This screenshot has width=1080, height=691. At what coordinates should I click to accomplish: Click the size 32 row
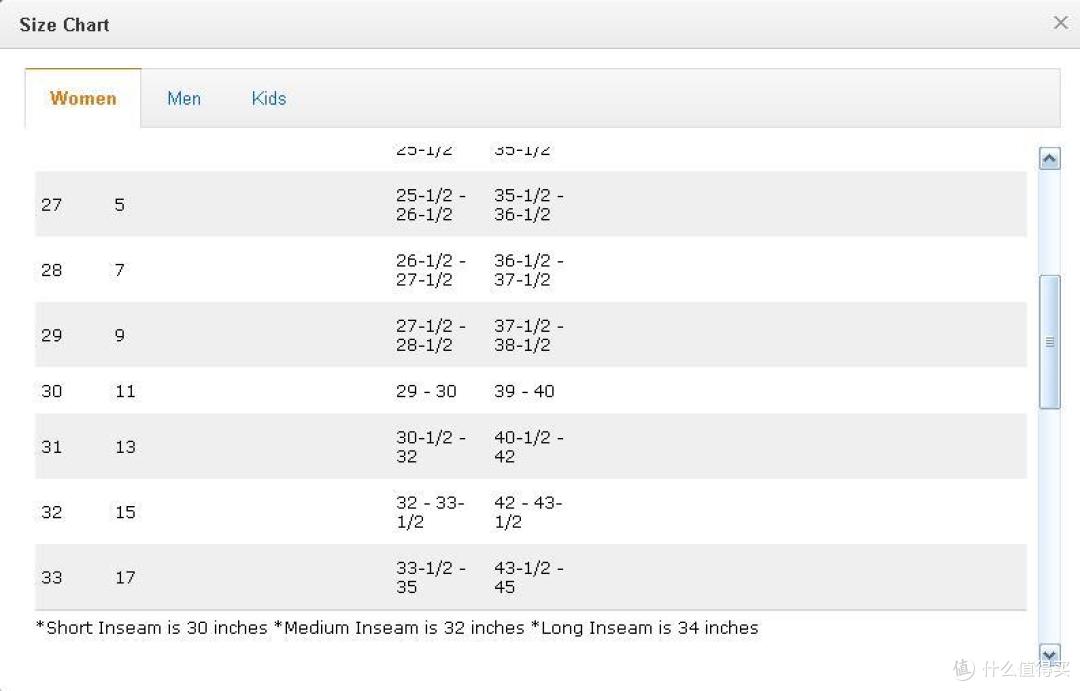pos(530,512)
